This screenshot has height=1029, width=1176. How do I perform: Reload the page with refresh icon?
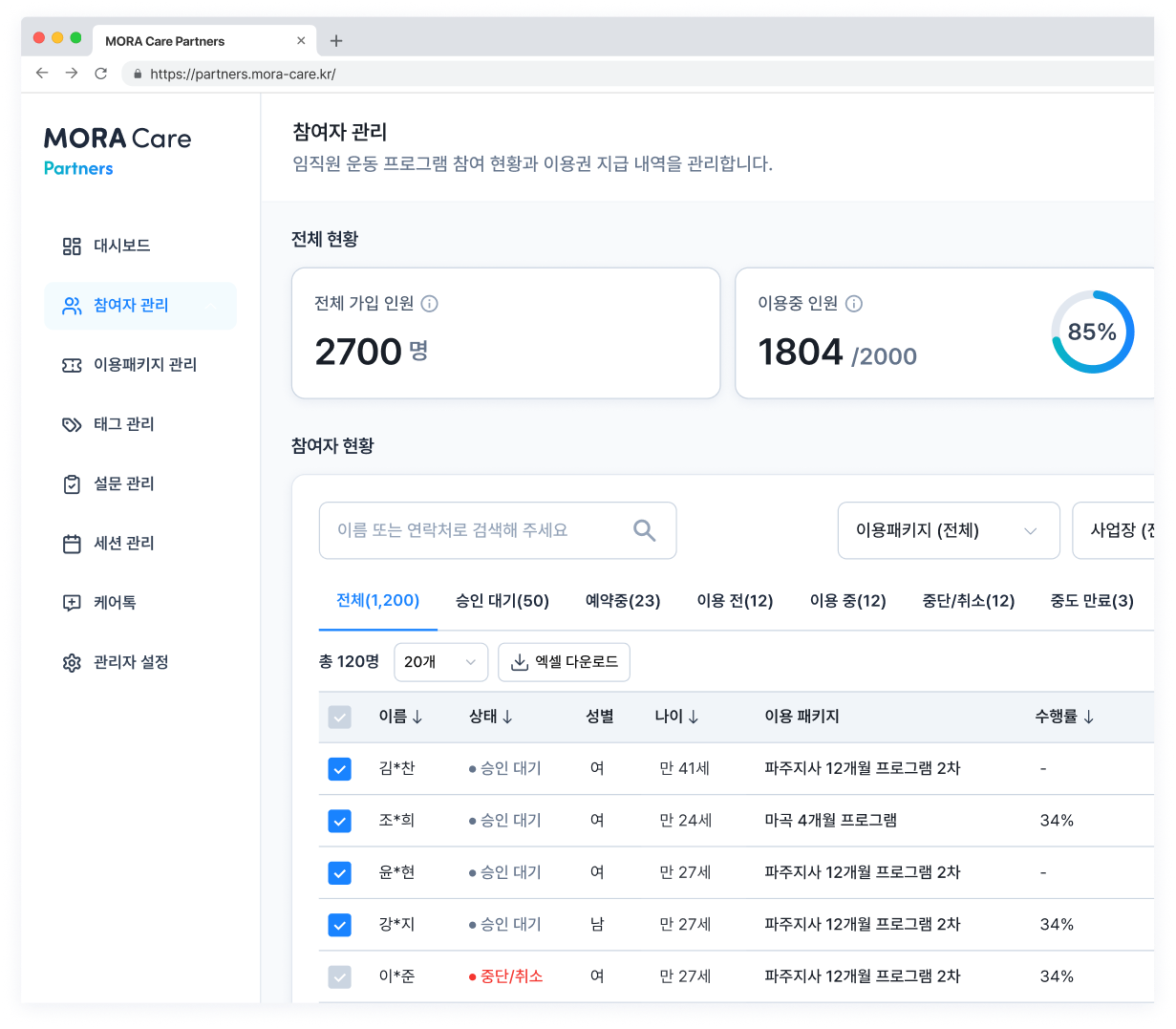(101, 73)
